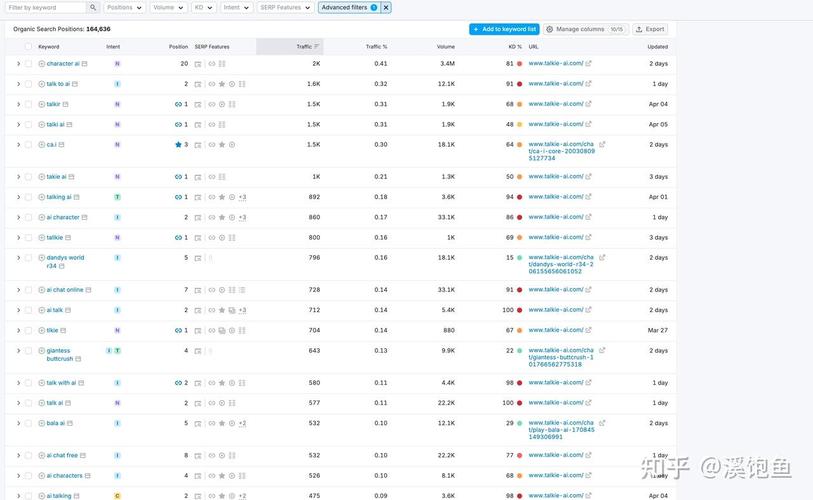813x500 pixels.
Task: Open external link icon in 'talking ai' row
Action: pos(588,197)
